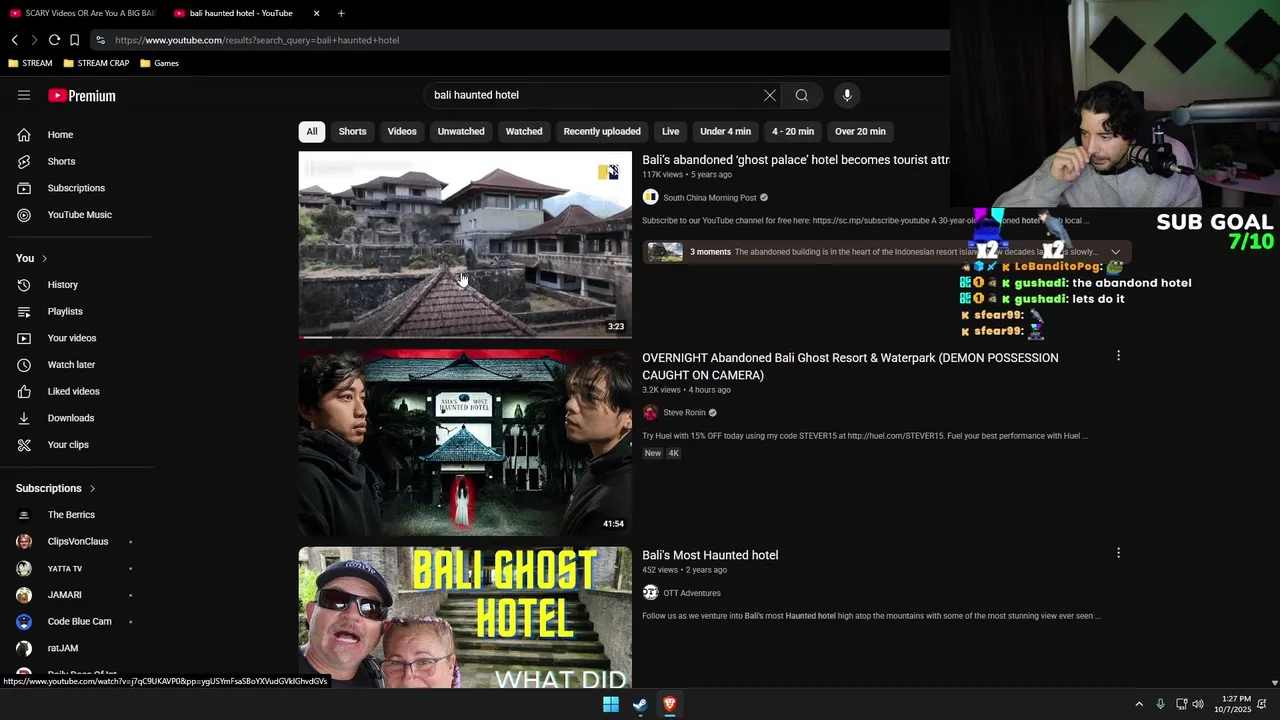
Task: Open OTT Adventures channel link
Action: [692, 593]
